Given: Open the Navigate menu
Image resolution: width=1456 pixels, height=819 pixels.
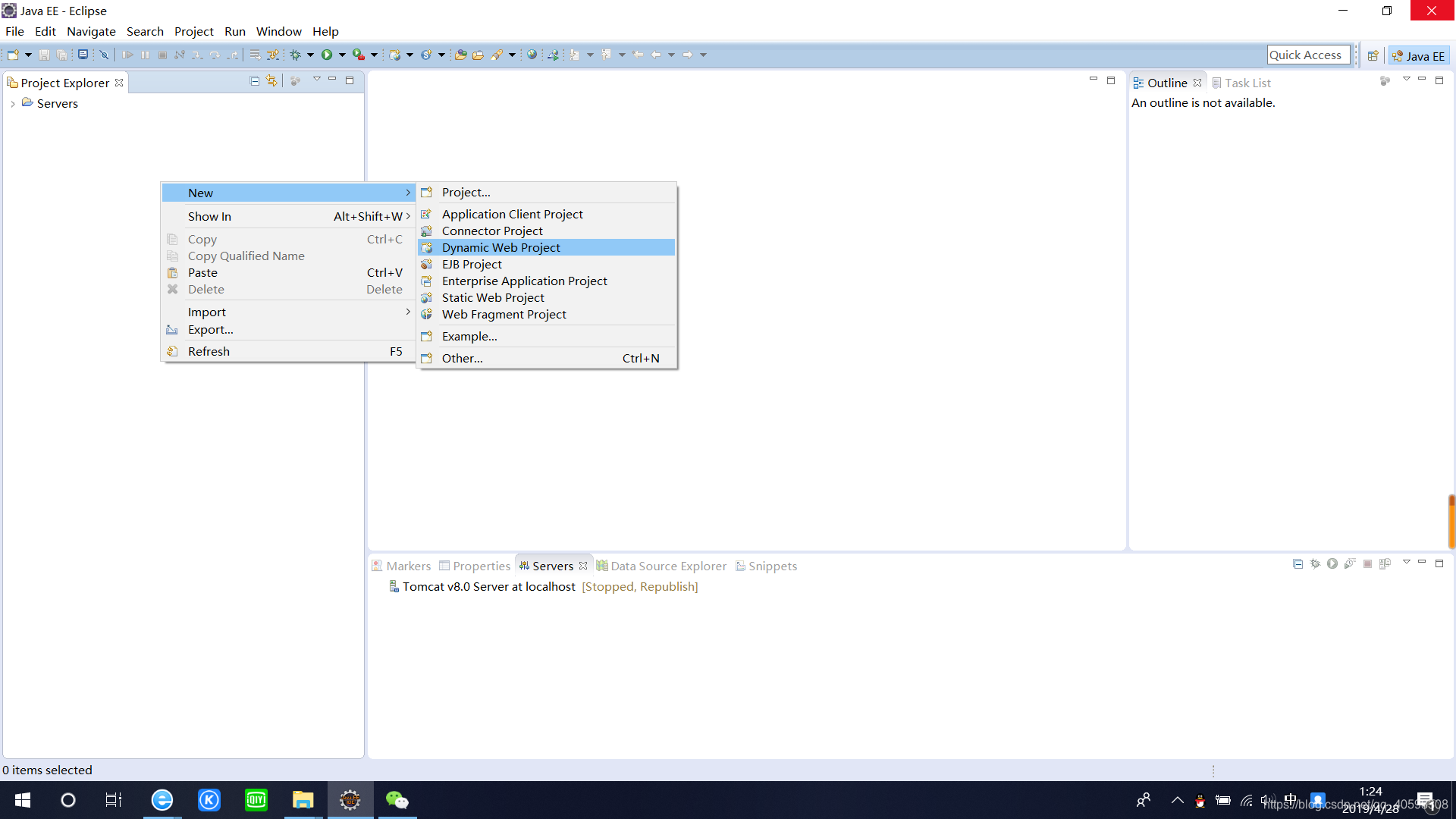Looking at the screenshot, I should (91, 31).
